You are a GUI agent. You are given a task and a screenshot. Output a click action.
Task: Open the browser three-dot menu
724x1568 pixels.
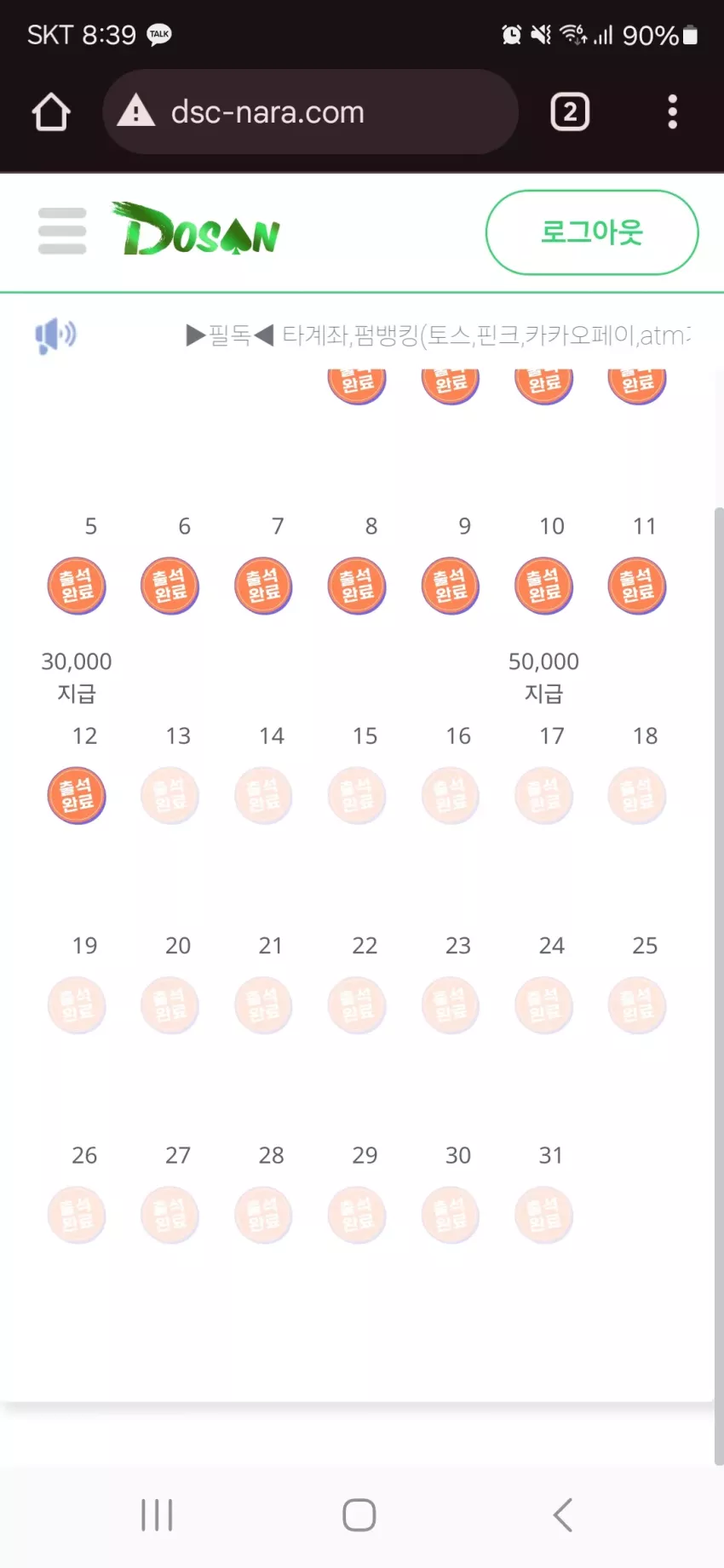pyautogui.click(x=673, y=112)
